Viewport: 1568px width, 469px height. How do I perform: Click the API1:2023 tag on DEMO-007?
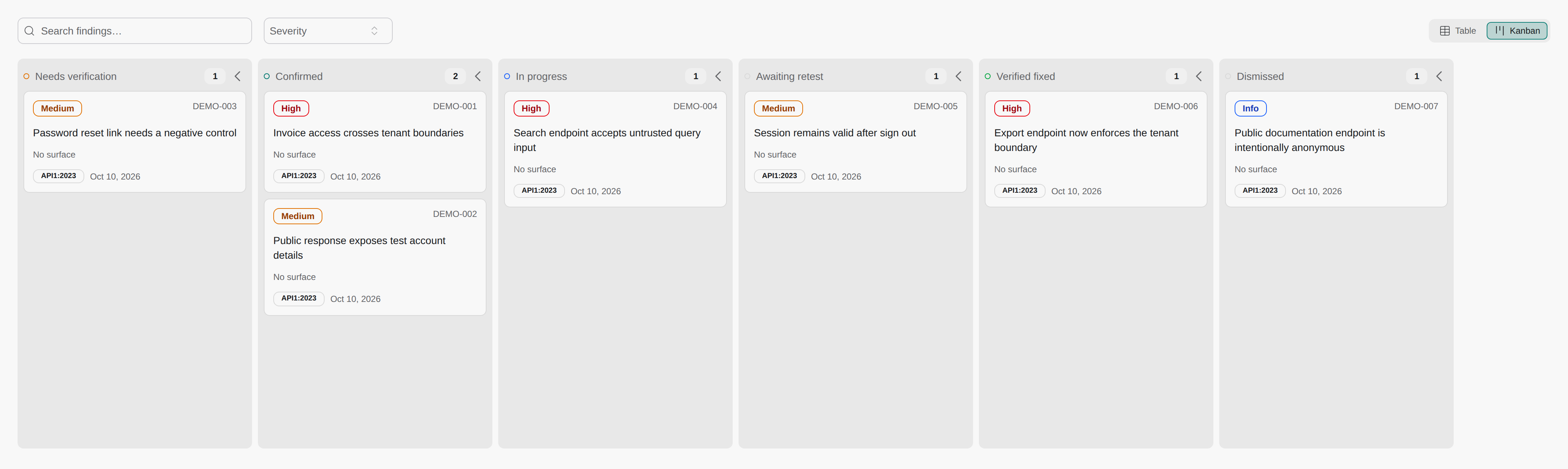pos(1260,191)
